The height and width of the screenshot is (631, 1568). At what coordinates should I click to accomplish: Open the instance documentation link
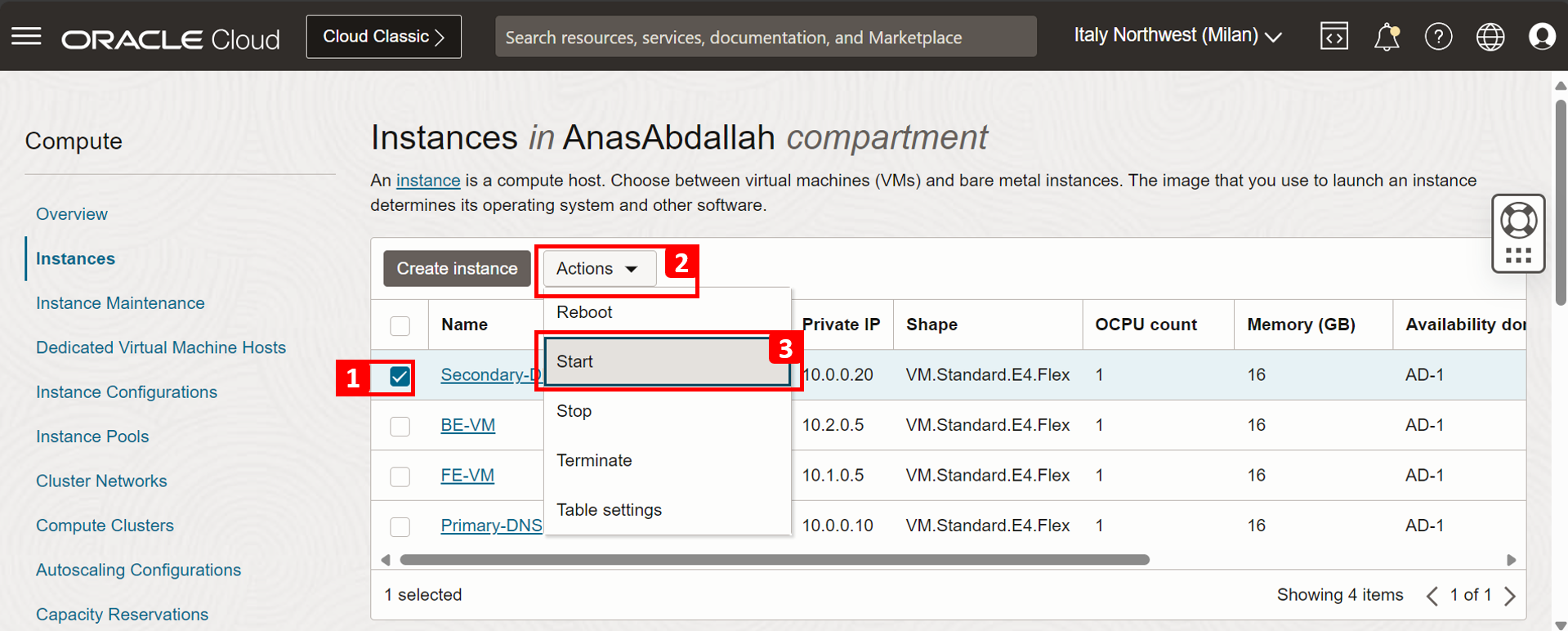pos(428,181)
